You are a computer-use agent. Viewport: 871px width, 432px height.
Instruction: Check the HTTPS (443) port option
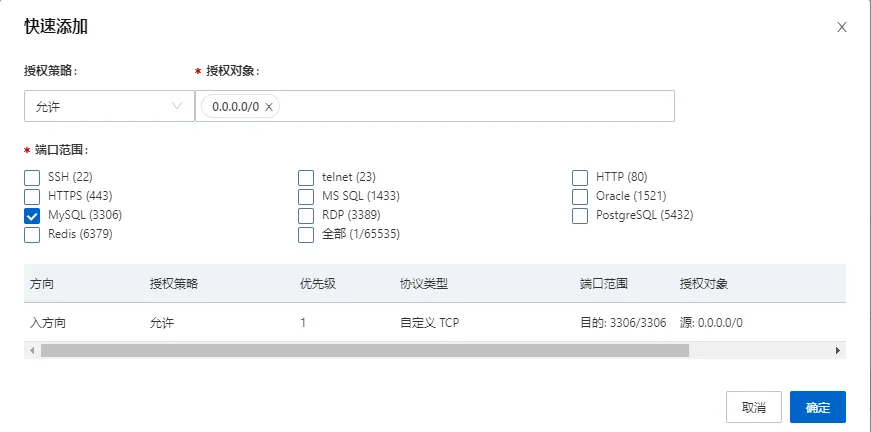(32, 196)
